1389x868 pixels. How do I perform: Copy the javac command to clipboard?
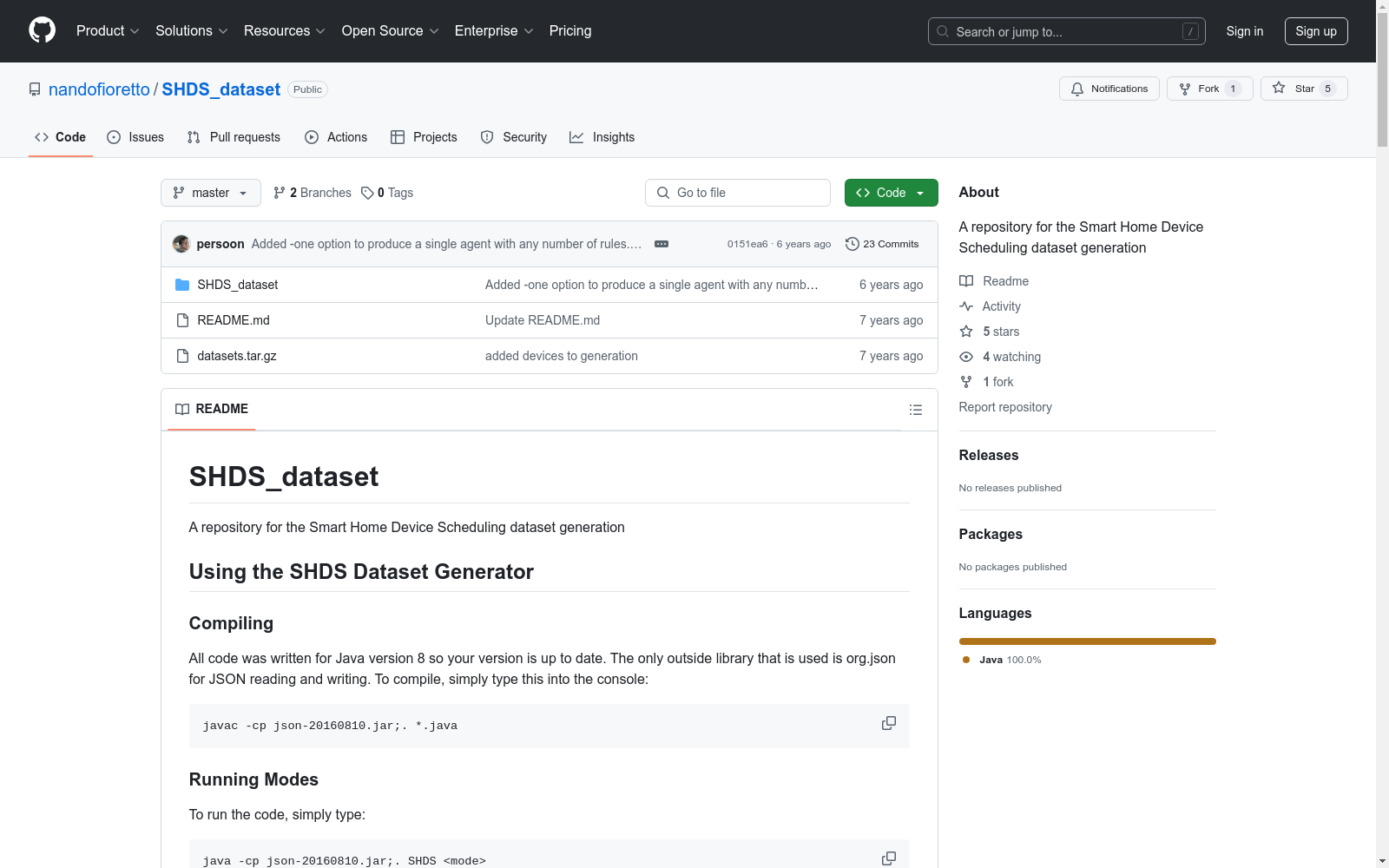[x=889, y=723]
